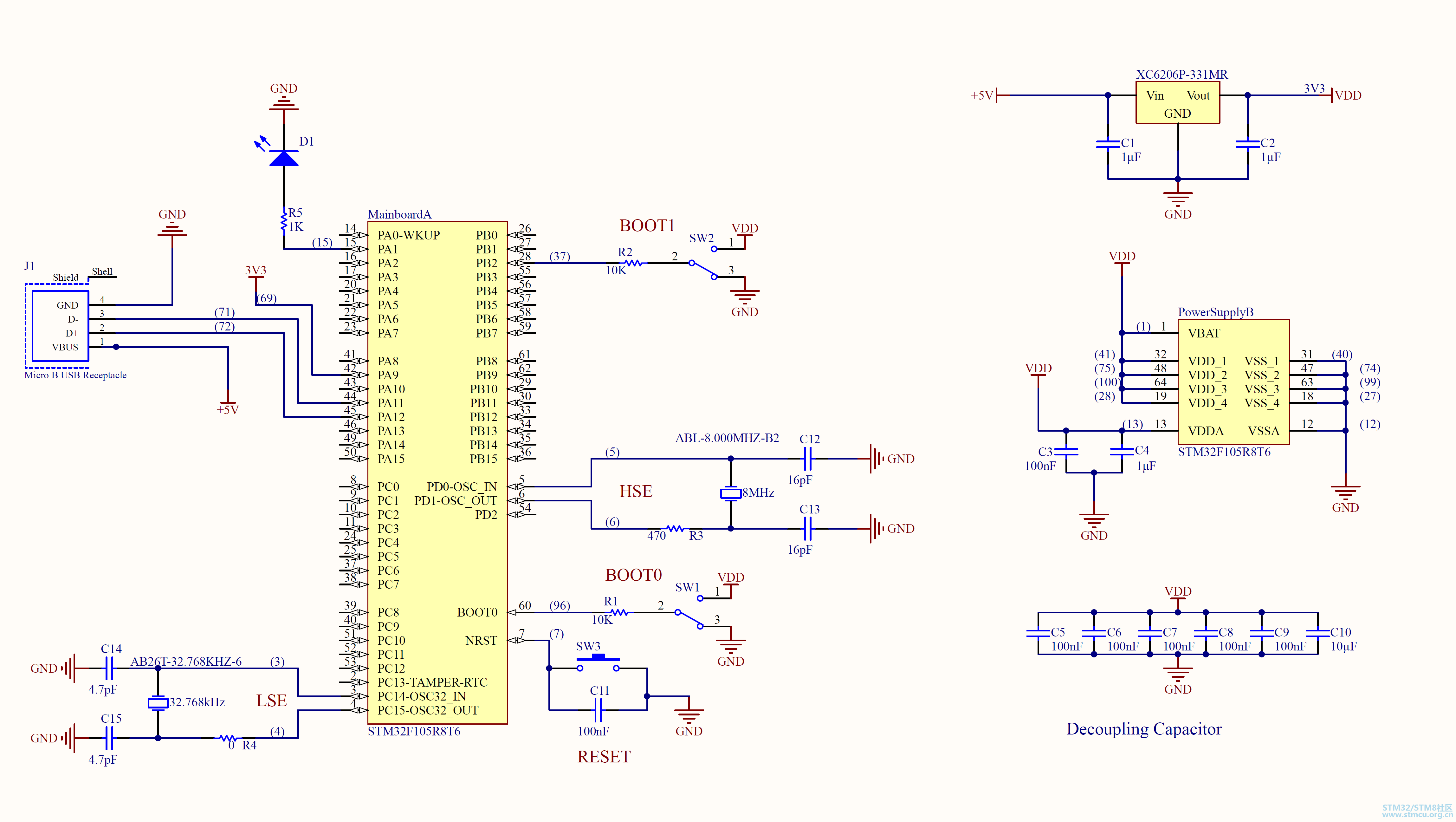
Task: Click the 'PD0-OSC_IN' pin name
Action: coord(462,487)
